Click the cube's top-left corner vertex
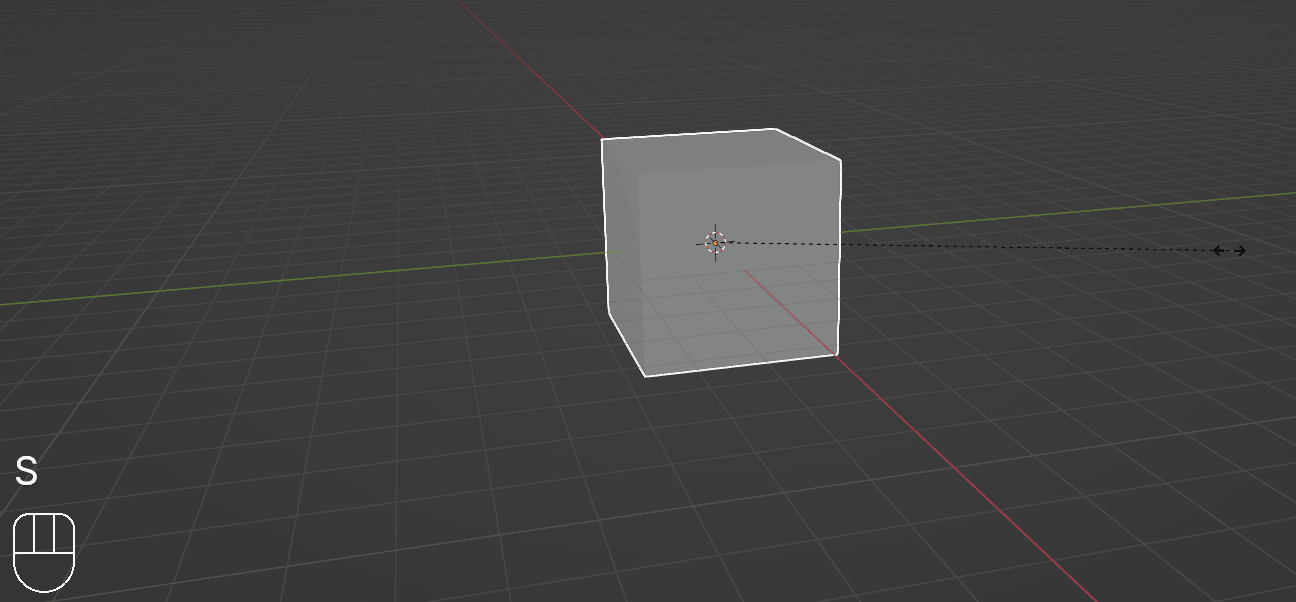 602,140
